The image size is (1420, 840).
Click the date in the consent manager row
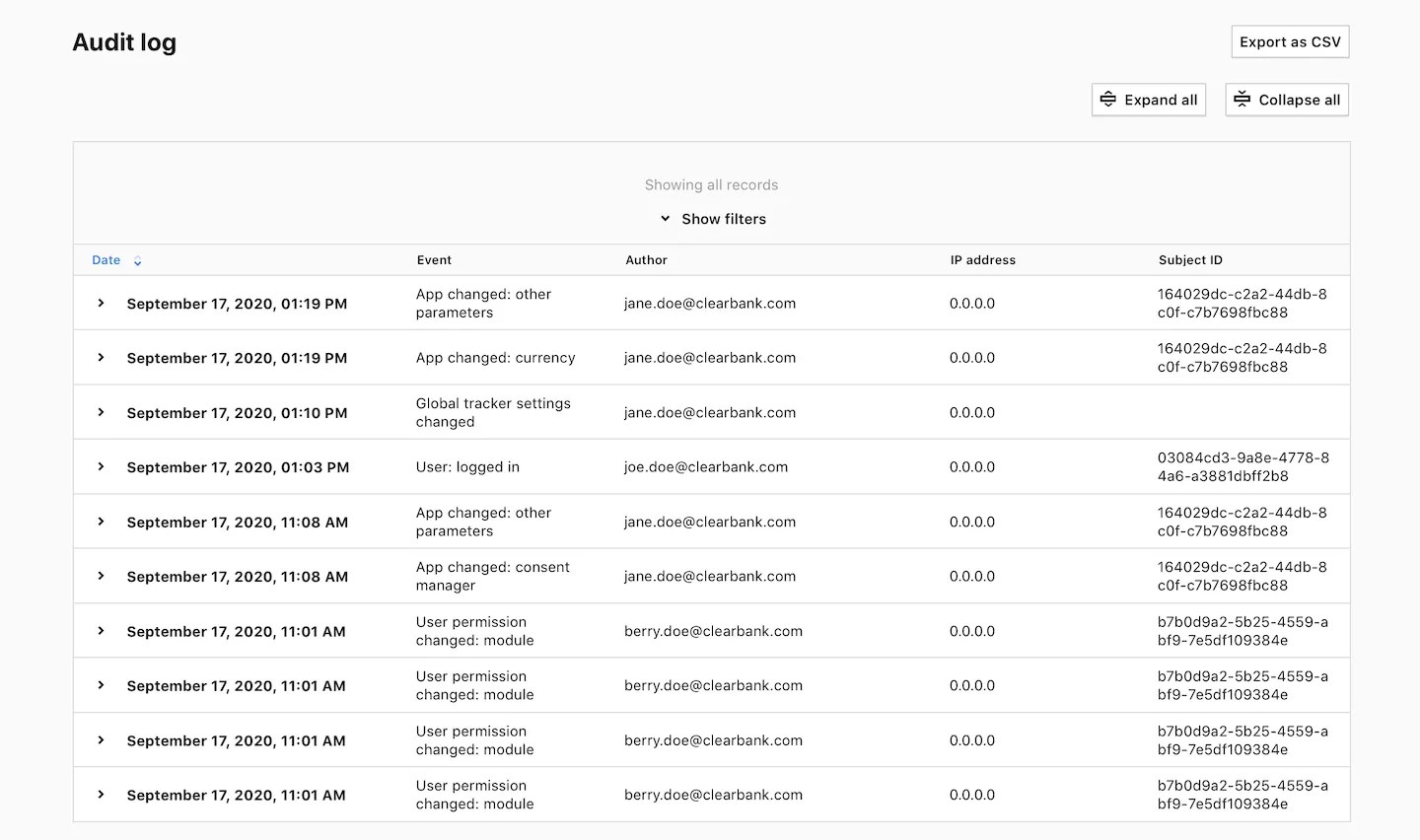click(x=237, y=577)
